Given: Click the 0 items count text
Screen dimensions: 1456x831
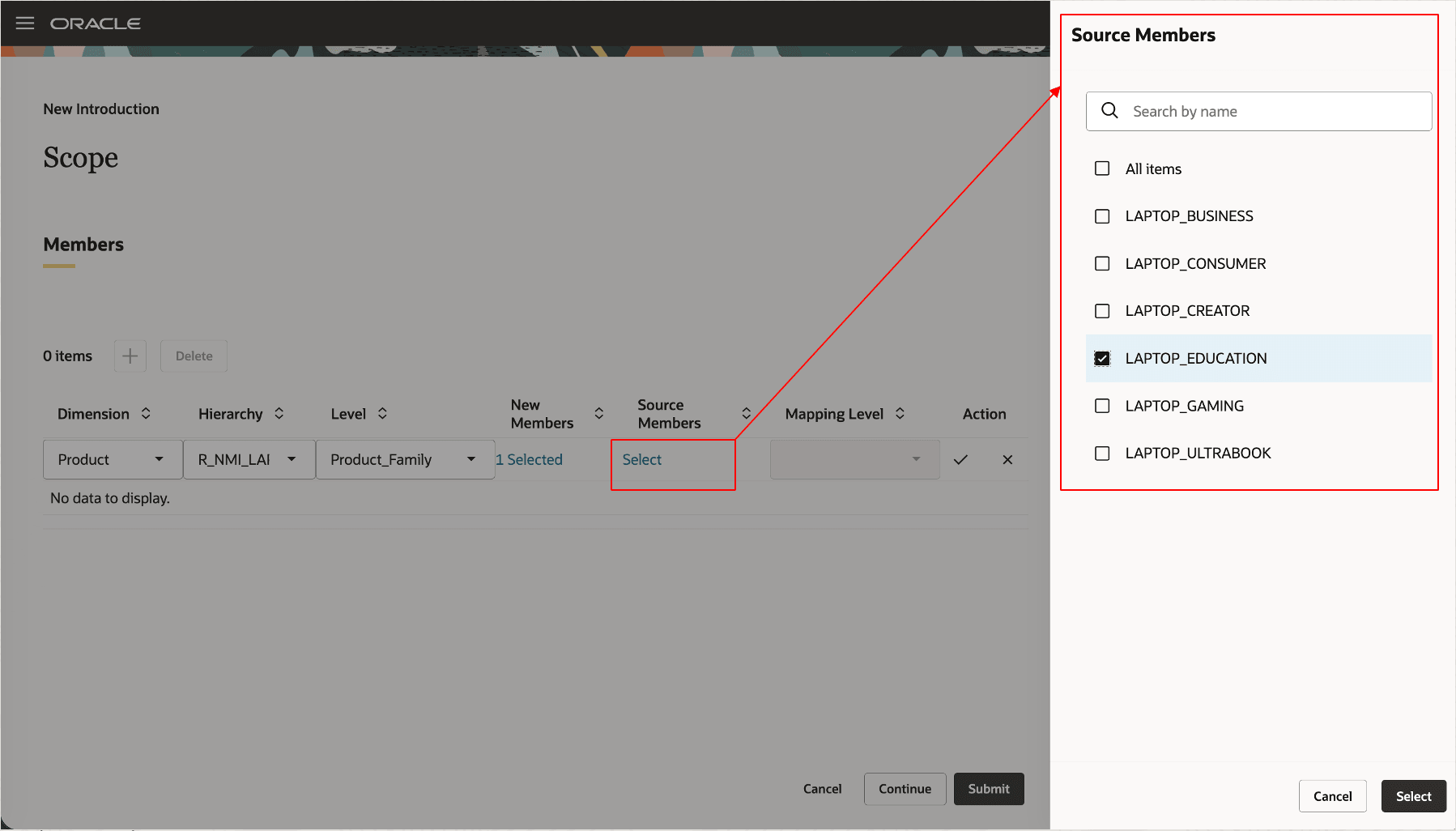Looking at the screenshot, I should coord(67,356).
